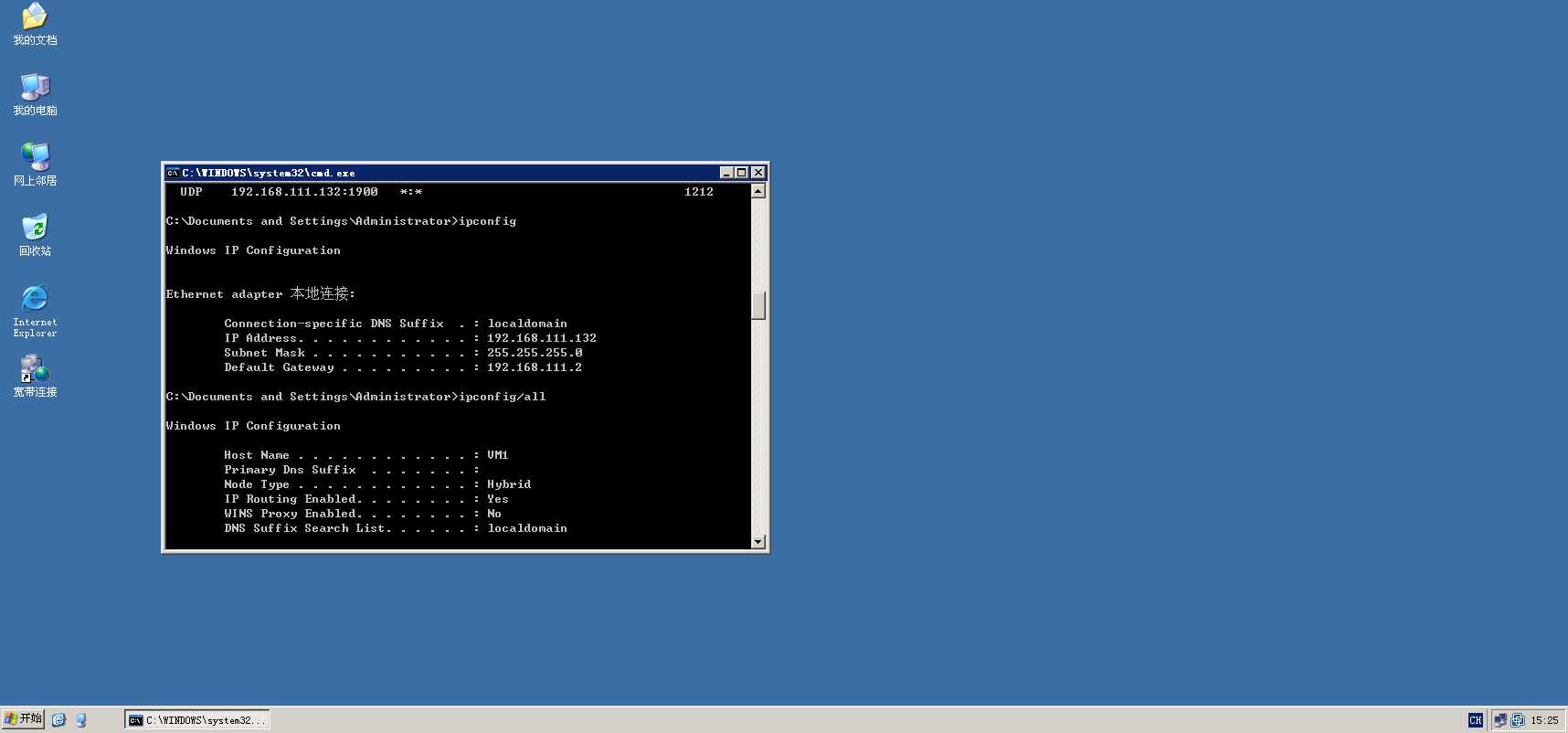Image resolution: width=1568 pixels, height=733 pixels.
Task: Click the Connection-specific DNS Suffix localdomain value
Action: [x=527, y=324]
